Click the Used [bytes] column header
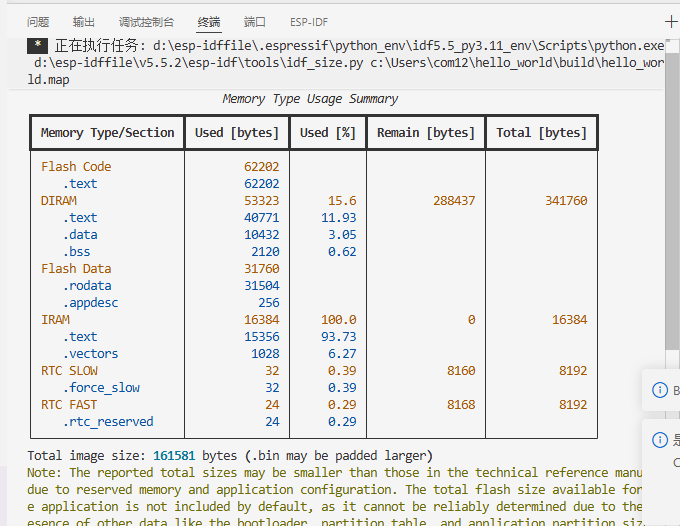Viewport: 680px width, 526px height. pos(237,132)
